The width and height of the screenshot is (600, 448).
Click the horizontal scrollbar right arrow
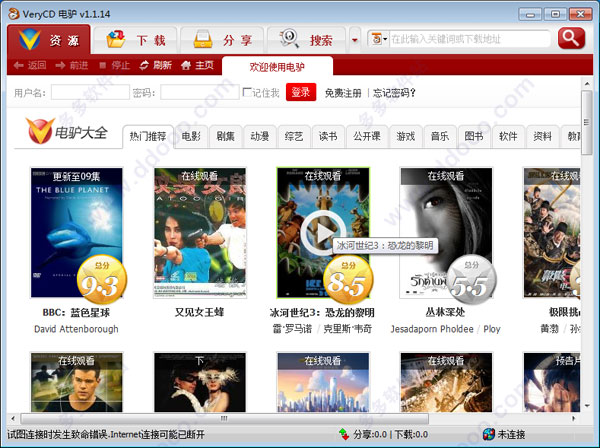573,419
